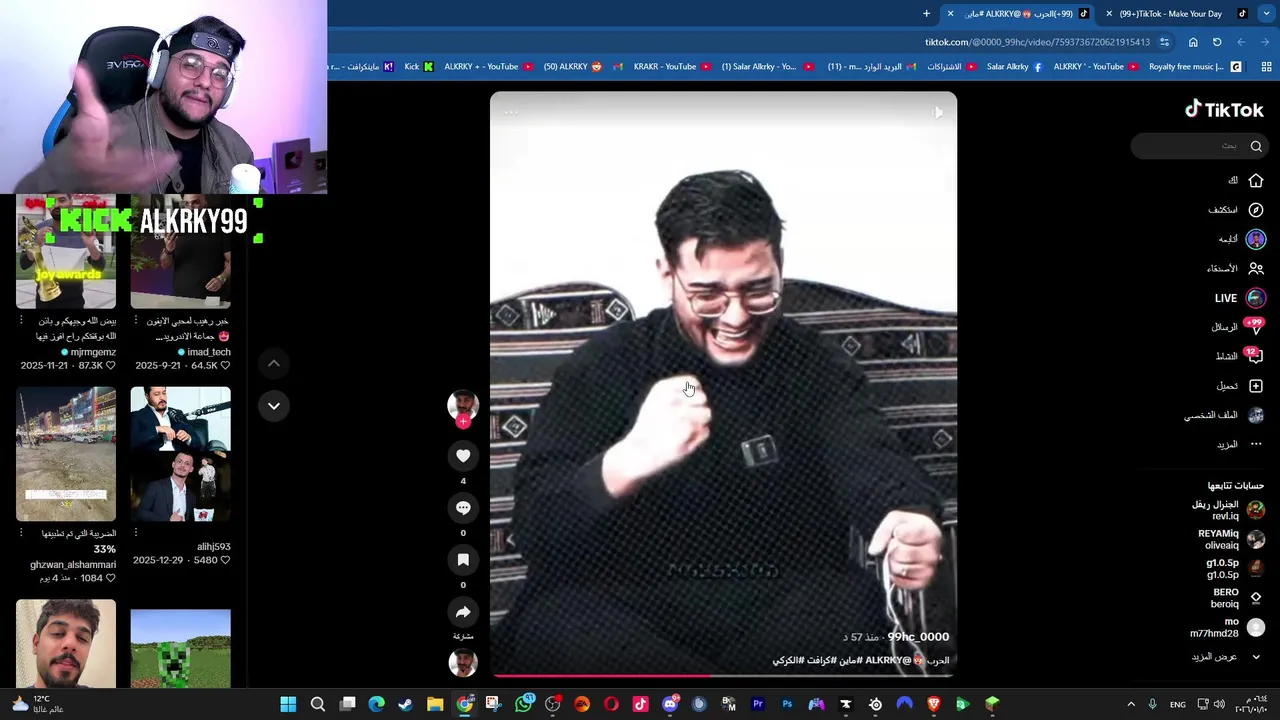Open options for alihj593 video card

[136, 533]
